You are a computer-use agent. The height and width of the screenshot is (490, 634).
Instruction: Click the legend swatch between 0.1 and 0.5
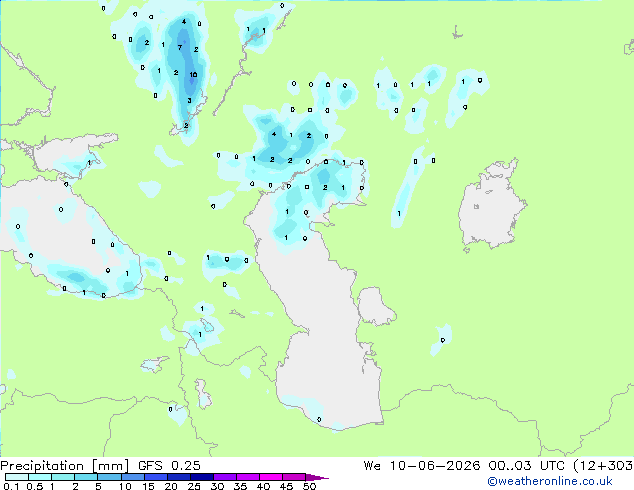pyautogui.click(x=17, y=477)
